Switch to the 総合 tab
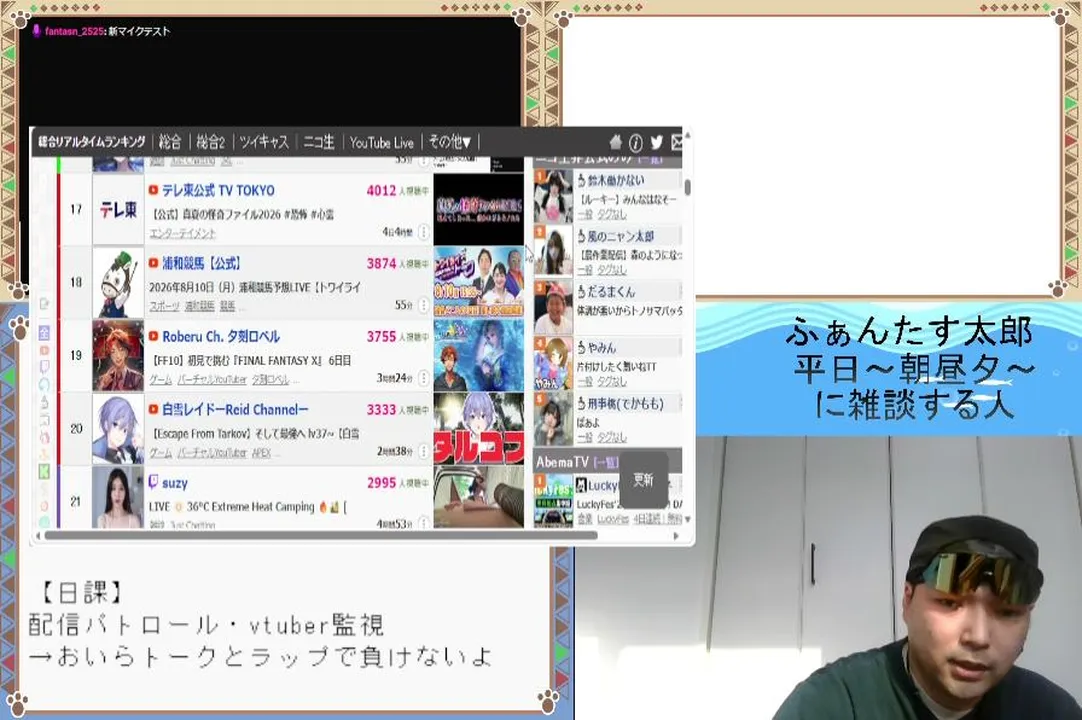The image size is (1082, 720). tap(170, 142)
